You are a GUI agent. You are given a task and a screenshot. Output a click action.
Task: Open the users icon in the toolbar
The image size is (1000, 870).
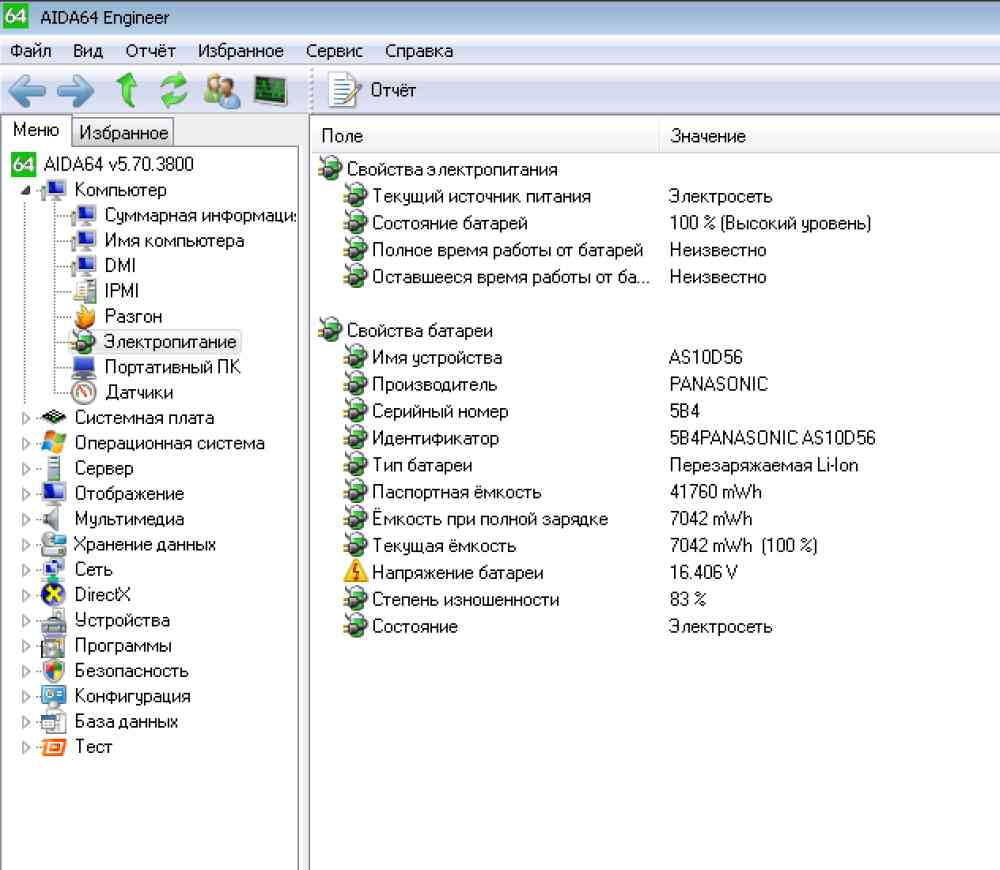[x=221, y=91]
